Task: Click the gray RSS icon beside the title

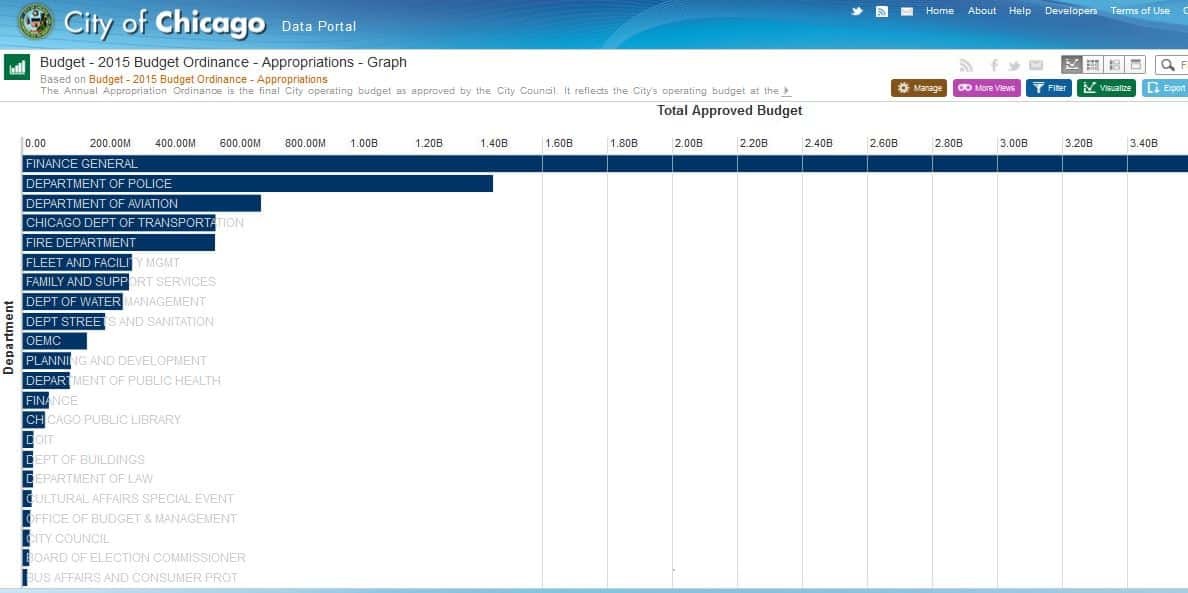Action: click(967, 65)
